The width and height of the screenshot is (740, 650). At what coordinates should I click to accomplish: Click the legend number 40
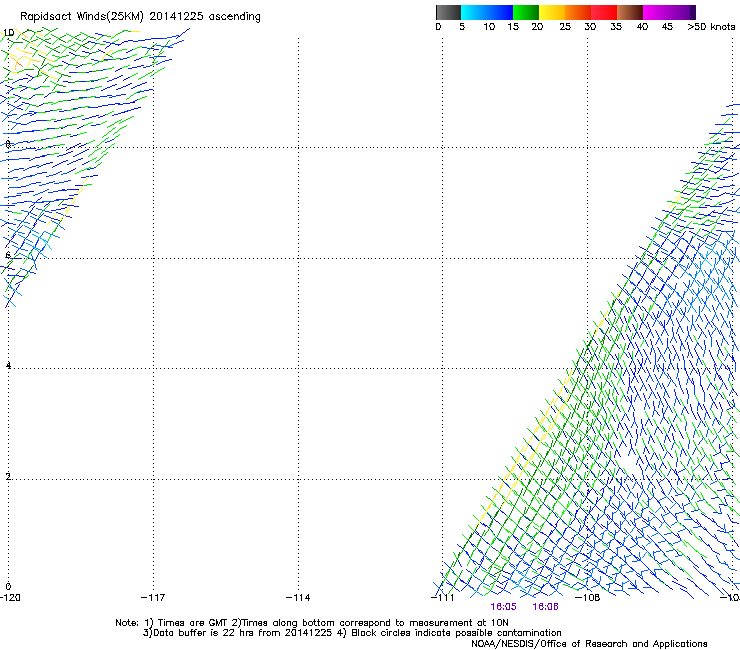(642, 27)
